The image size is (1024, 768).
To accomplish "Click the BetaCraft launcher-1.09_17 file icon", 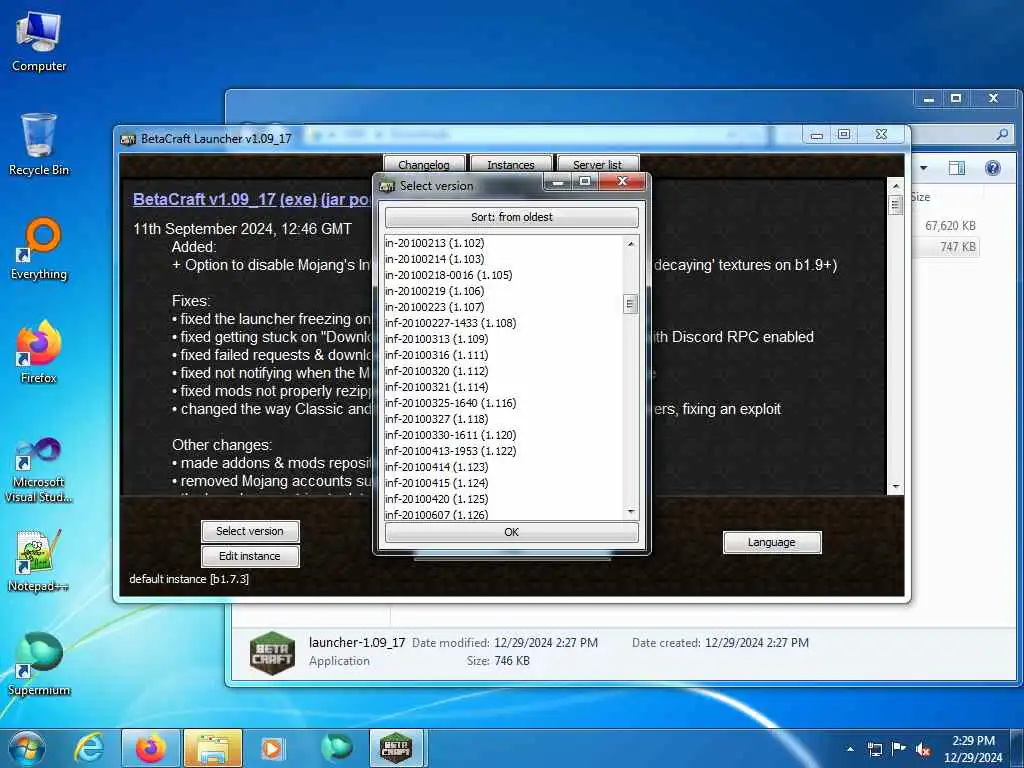I will point(272,652).
